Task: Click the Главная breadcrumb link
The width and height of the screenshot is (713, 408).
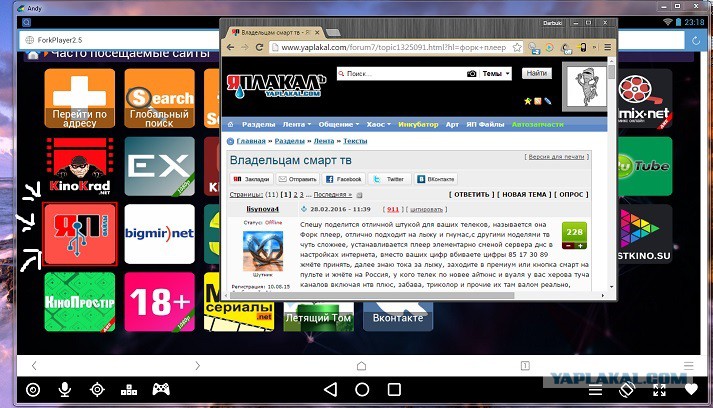Action: [251, 141]
